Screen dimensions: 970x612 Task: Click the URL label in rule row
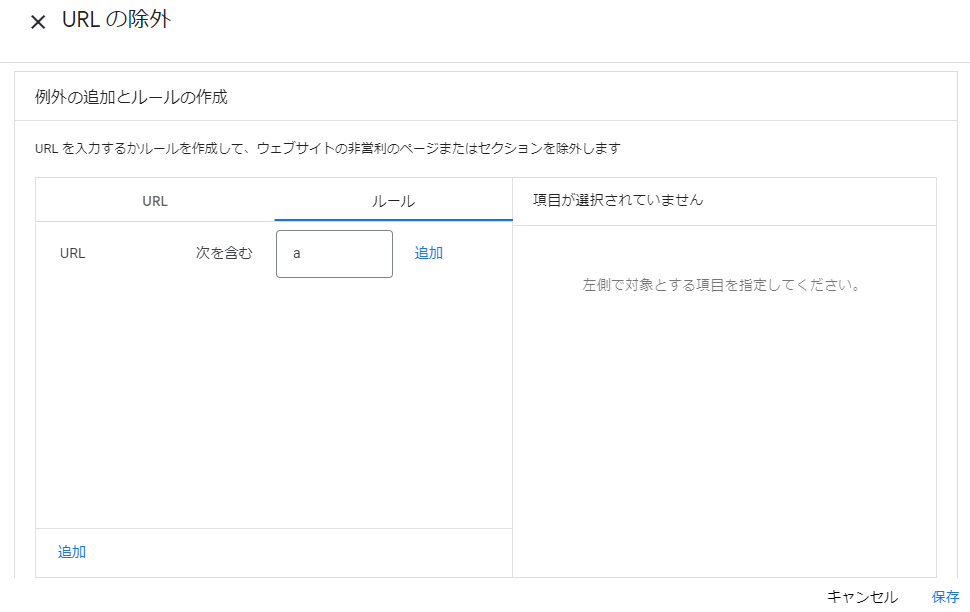point(72,253)
